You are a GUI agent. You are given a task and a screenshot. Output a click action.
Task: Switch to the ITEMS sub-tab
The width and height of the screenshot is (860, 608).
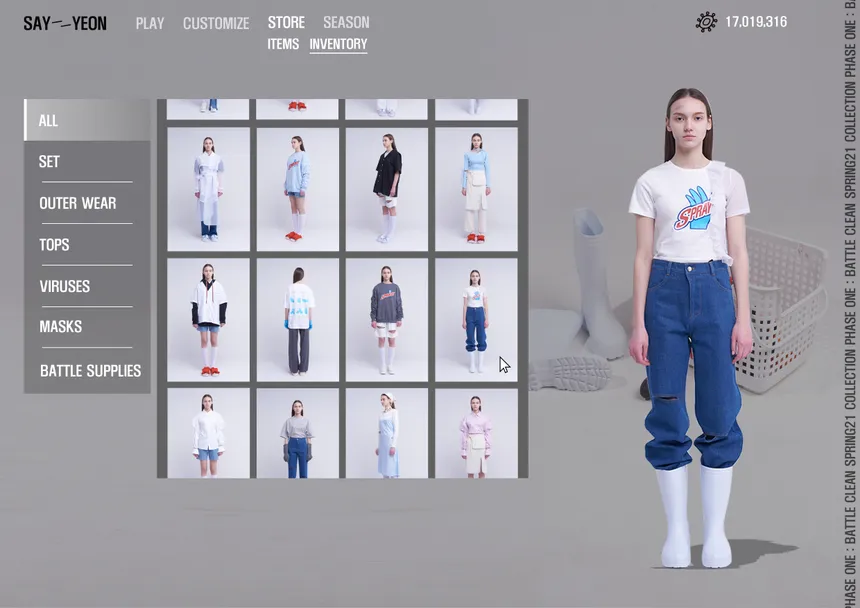point(283,44)
